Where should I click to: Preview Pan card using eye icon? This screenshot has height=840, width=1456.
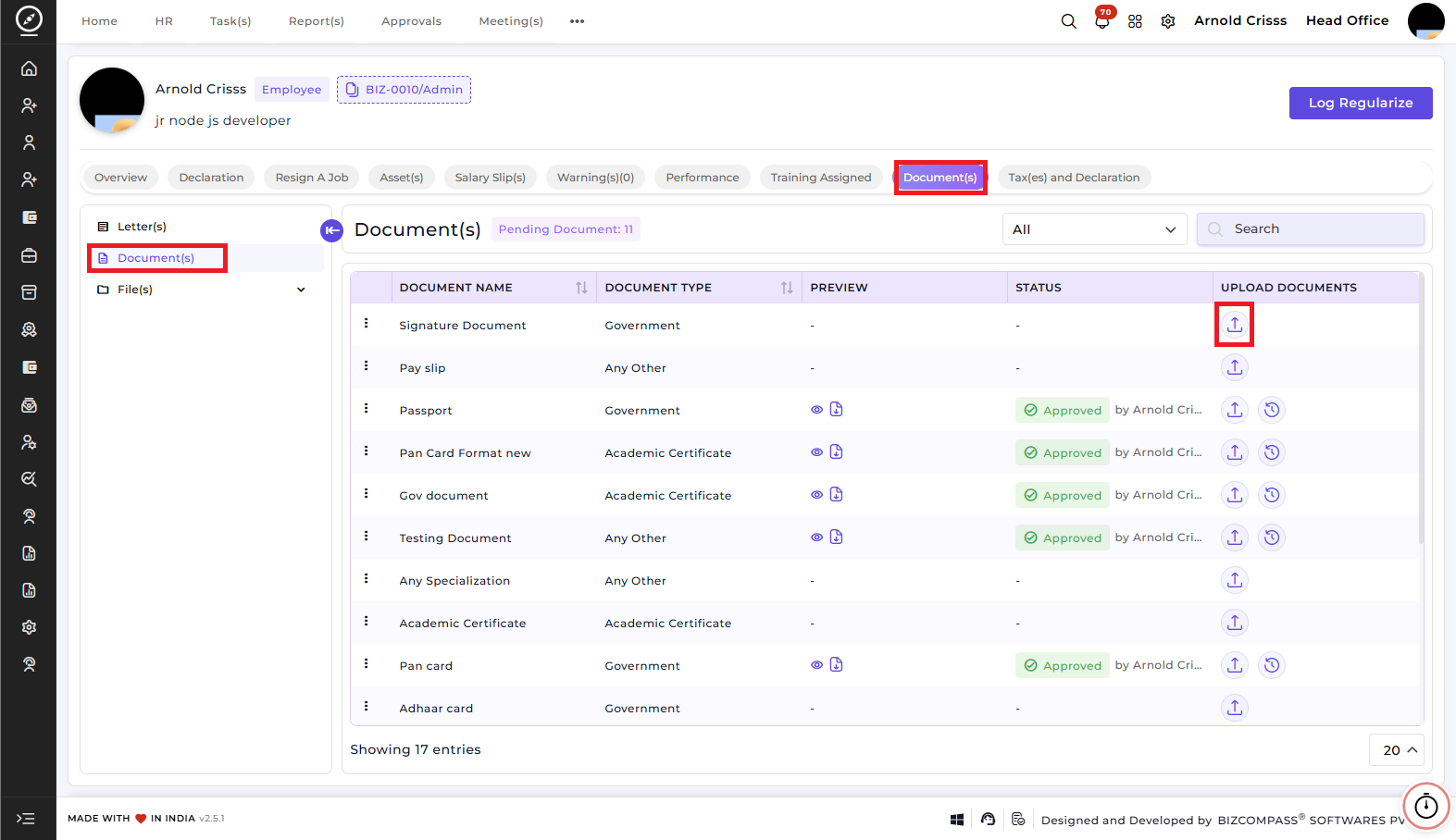pos(816,665)
